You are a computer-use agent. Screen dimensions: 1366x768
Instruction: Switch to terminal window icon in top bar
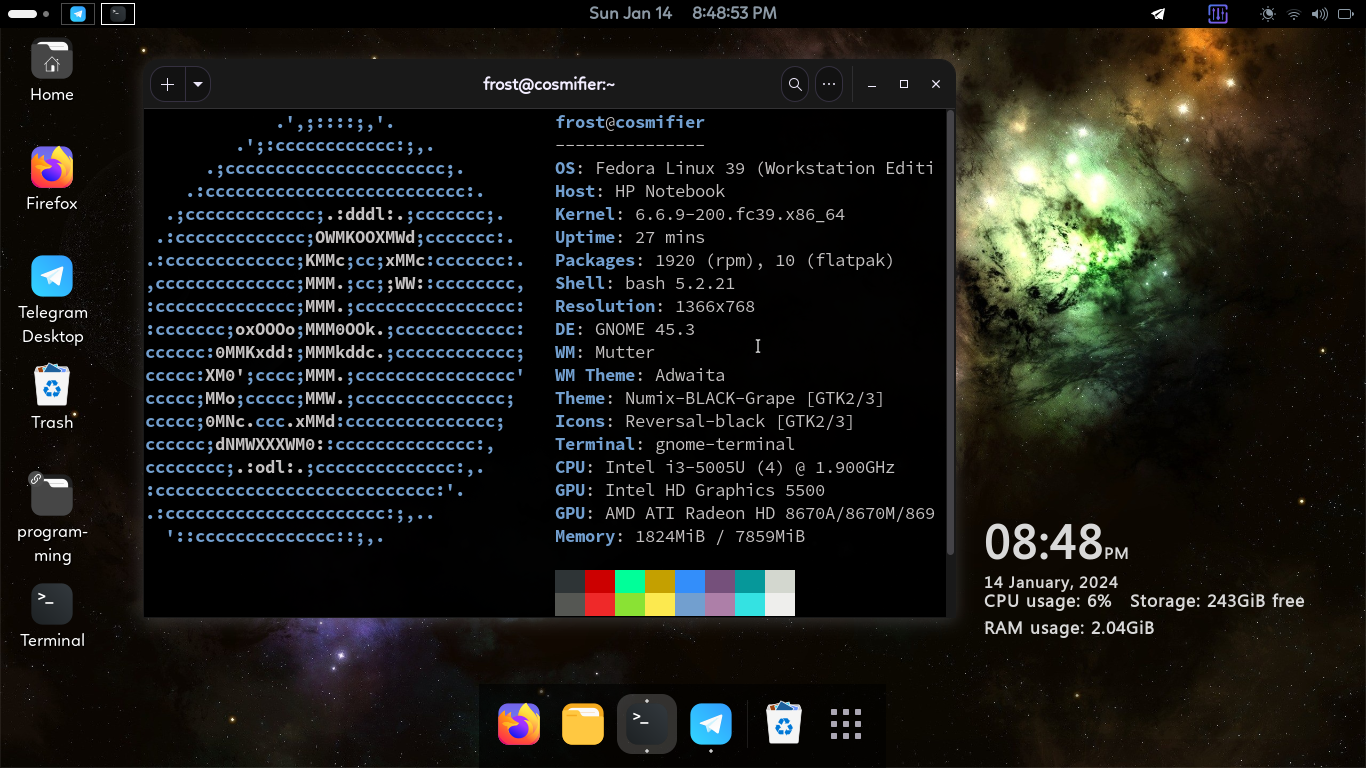pyautogui.click(x=118, y=14)
